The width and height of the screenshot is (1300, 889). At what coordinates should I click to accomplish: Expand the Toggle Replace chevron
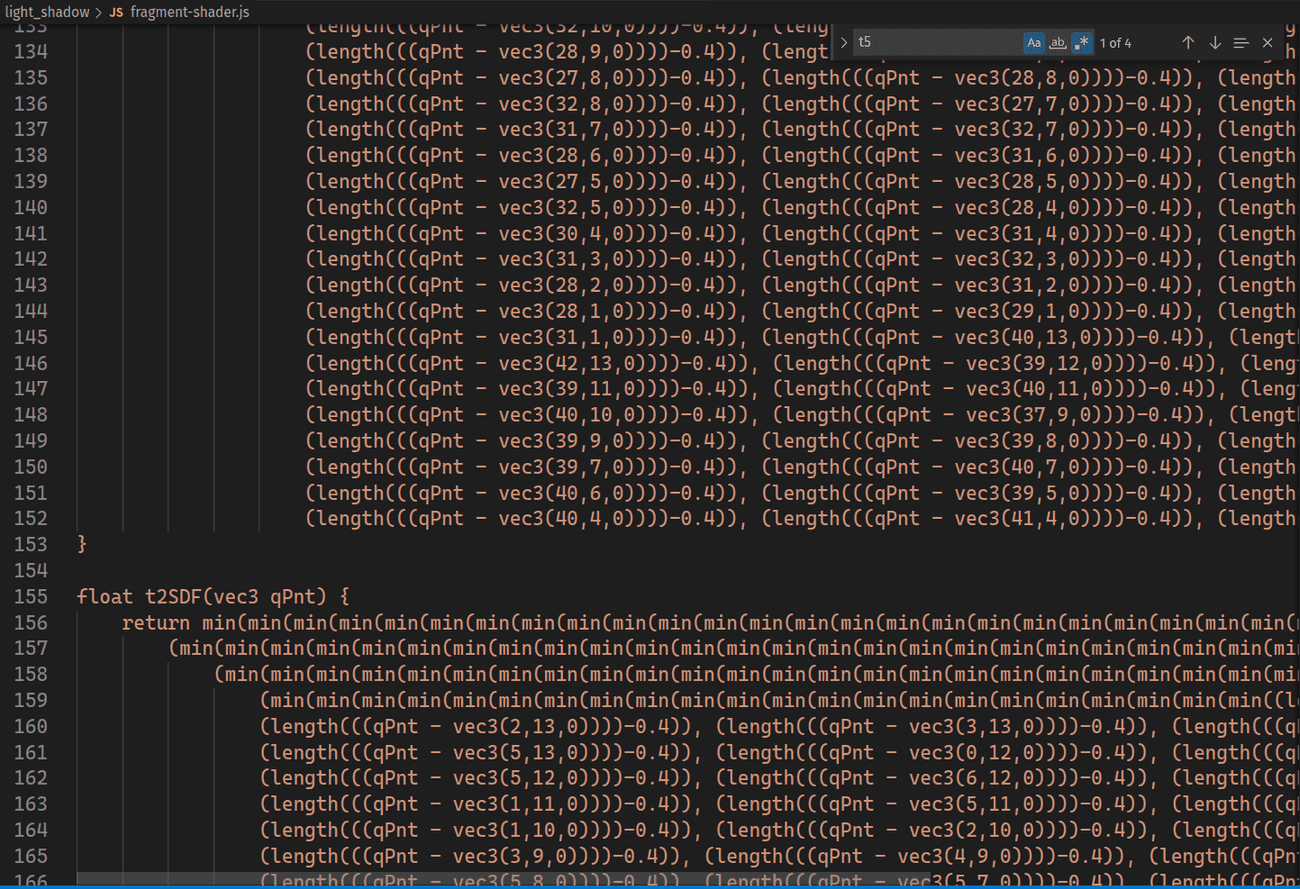[x=844, y=43]
